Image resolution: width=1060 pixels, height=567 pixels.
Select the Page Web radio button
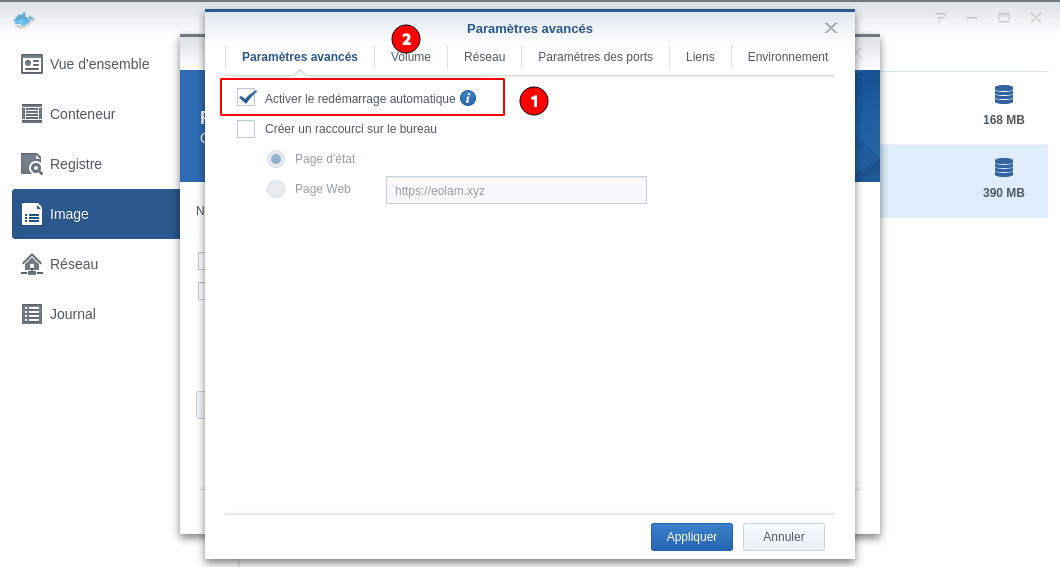pos(276,189)
